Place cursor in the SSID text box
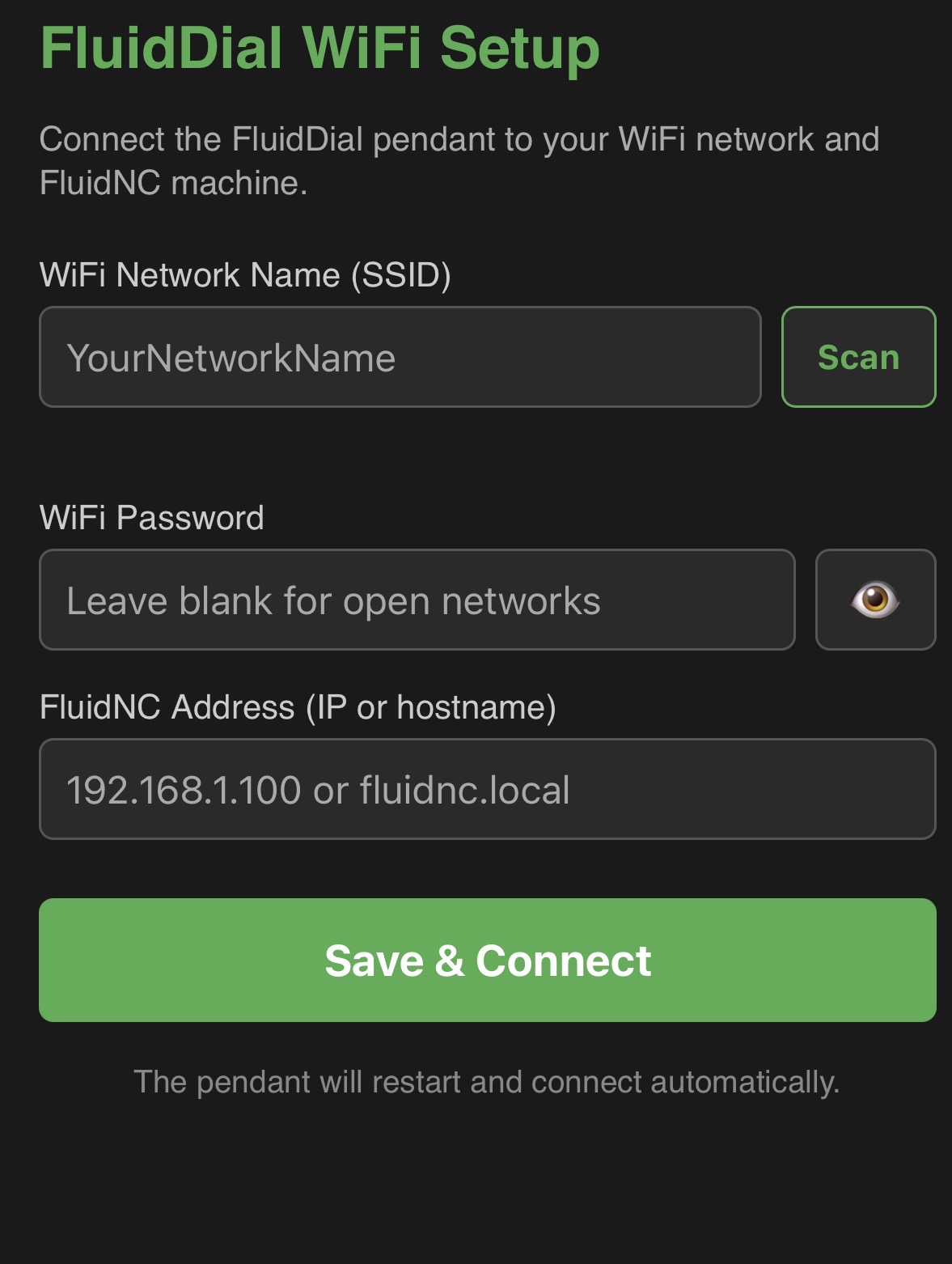Image resolution: width=952 pixels, height=1264 pixels. coord(400,357)
